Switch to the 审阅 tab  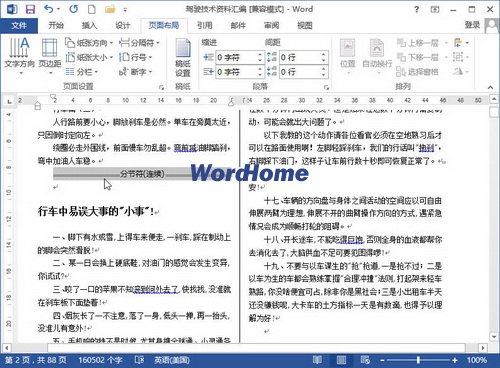coord(271,25)
